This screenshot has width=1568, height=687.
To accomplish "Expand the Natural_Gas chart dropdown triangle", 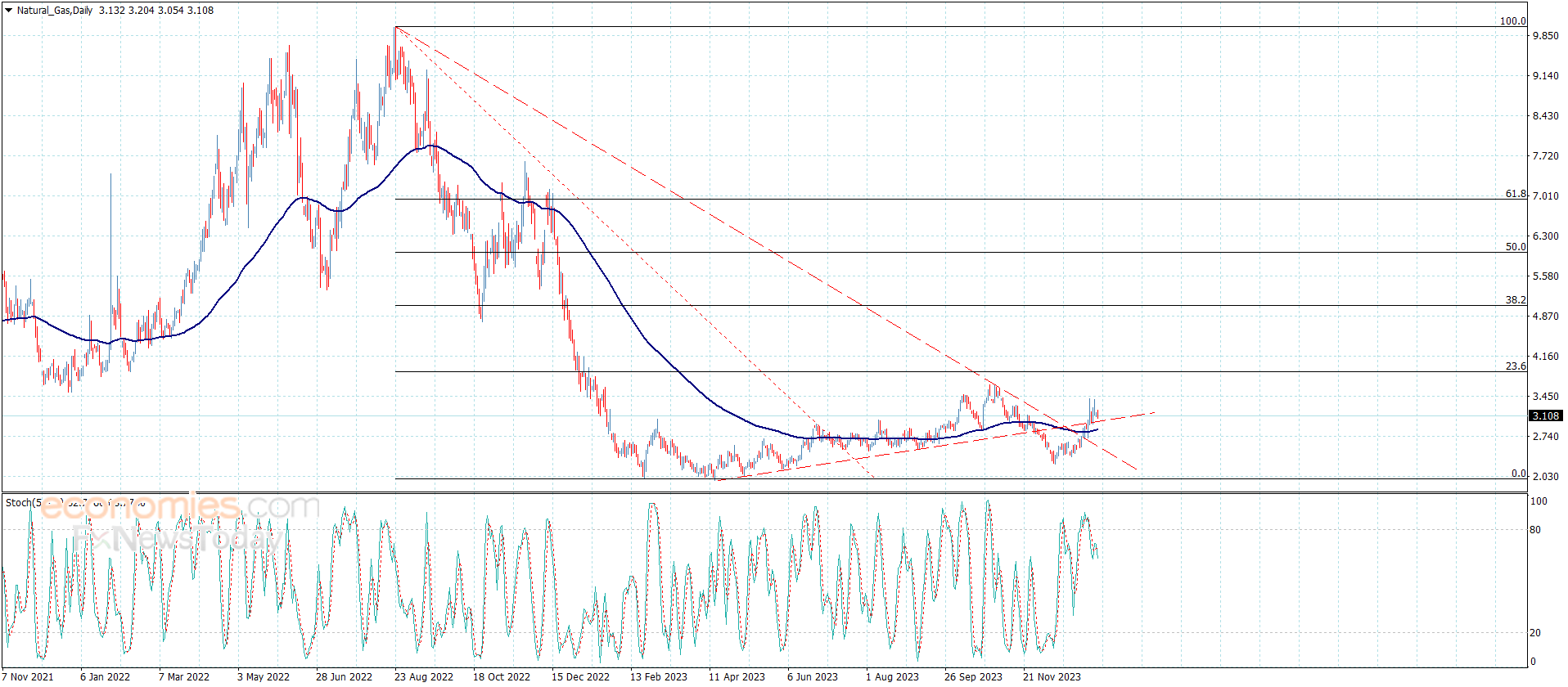I will [x=8, y=11].
